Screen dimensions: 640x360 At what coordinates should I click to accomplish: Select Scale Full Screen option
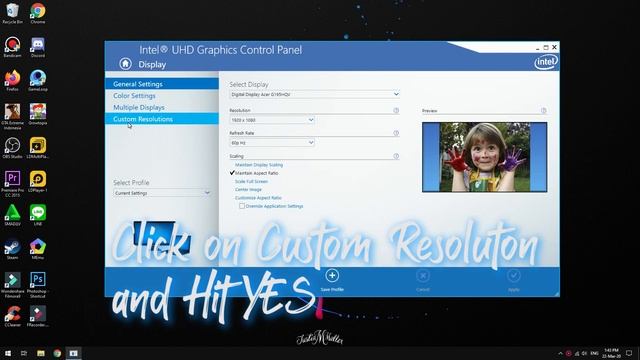[251, 181]
